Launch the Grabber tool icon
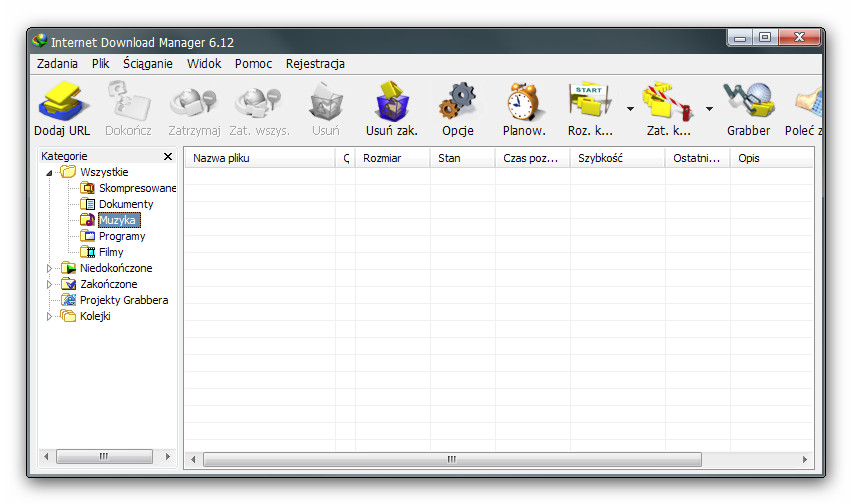This screenshot has width=852, height=504. [x=748, y=102]
